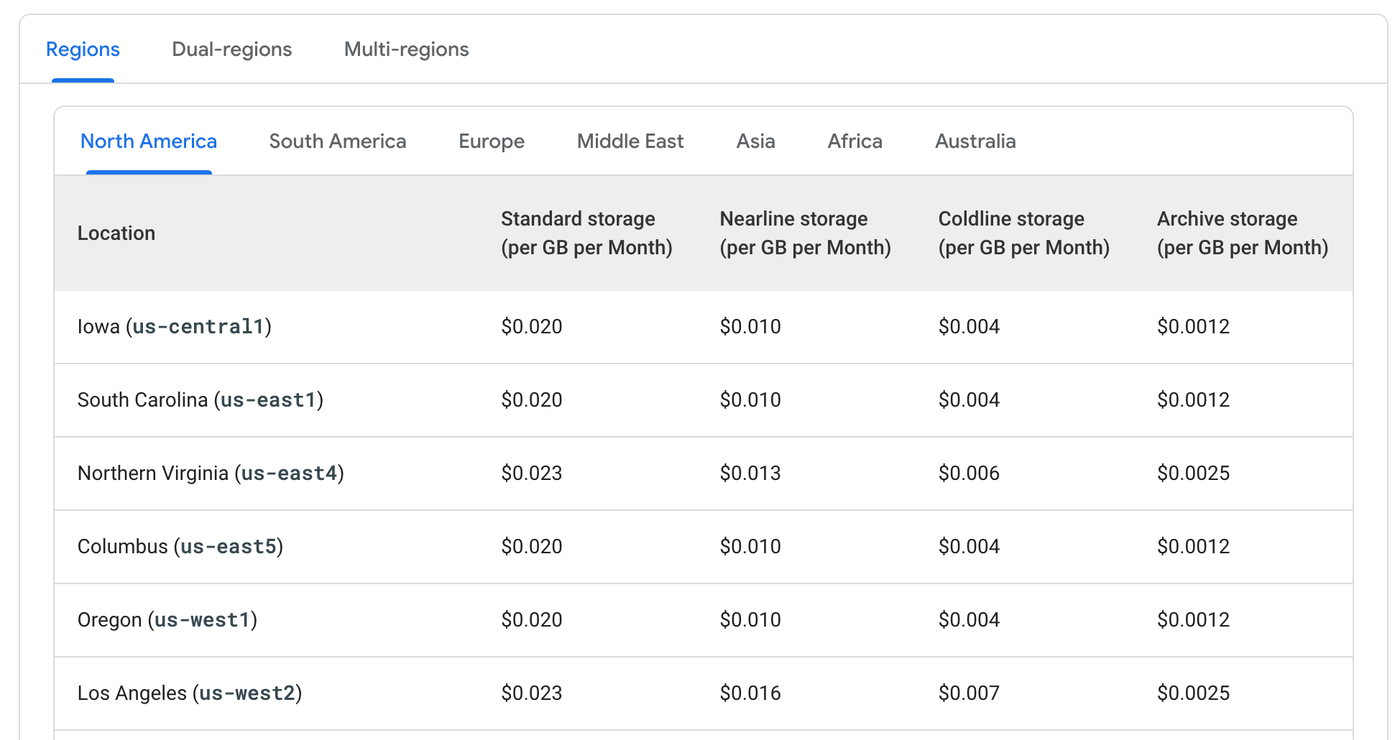Click the Nearline storage column header
The image size is (1400, 740).
805,233
